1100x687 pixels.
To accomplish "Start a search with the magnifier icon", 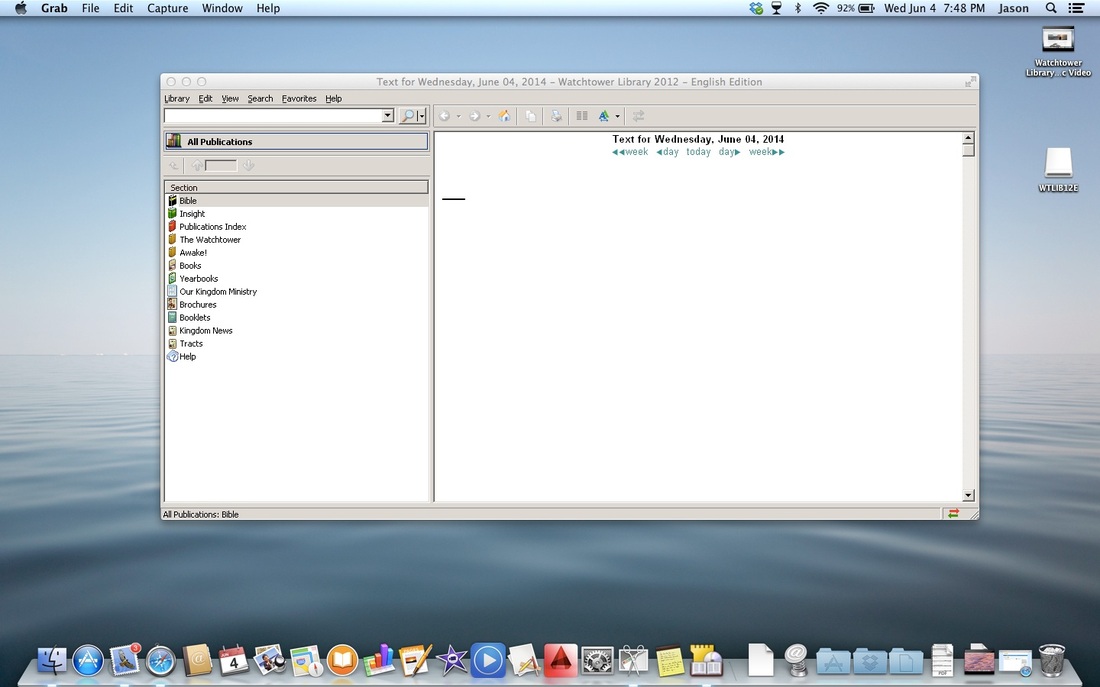I will tap(406, 115).
